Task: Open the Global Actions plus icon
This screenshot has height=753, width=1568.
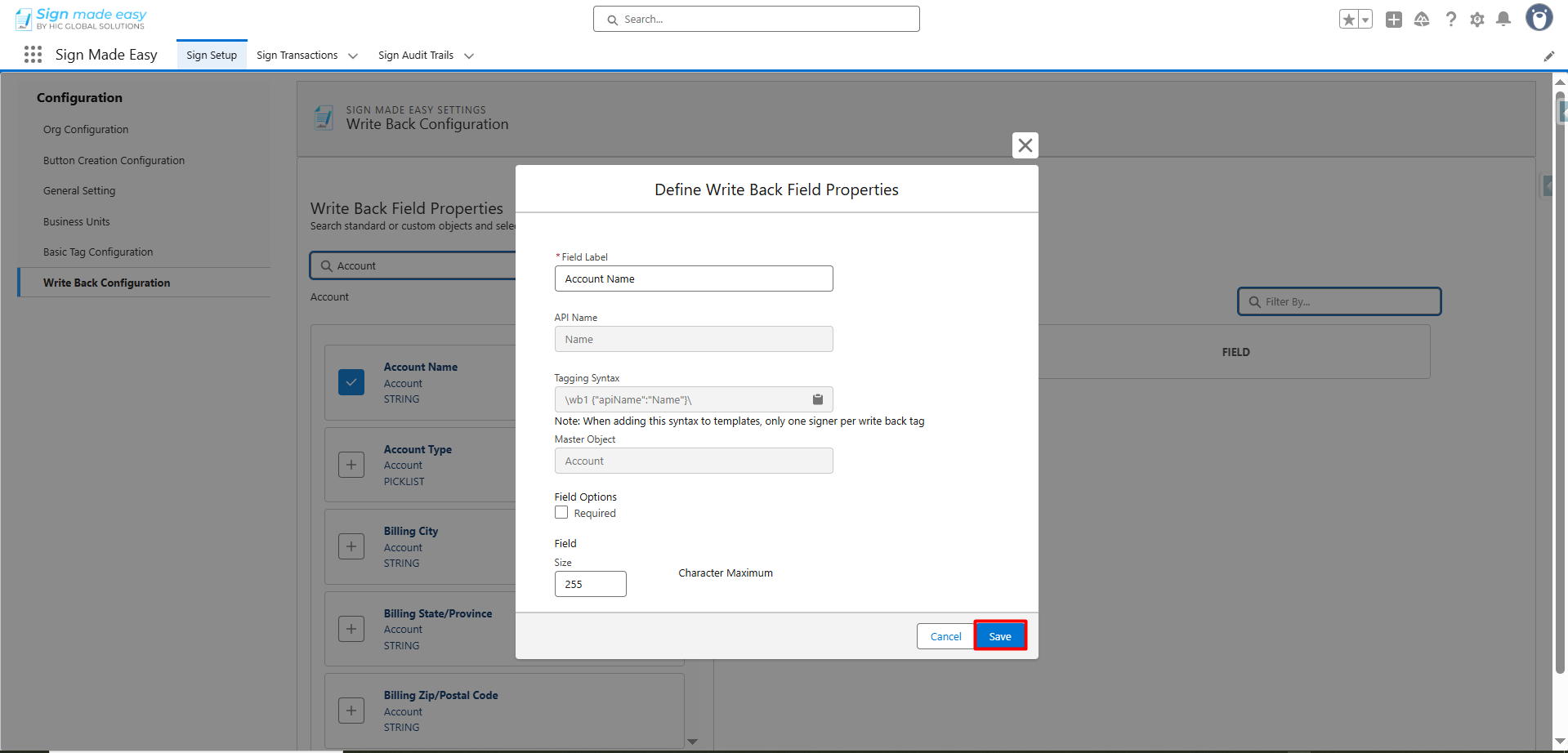Action: pyautogui.click(x=1394, y=20)
